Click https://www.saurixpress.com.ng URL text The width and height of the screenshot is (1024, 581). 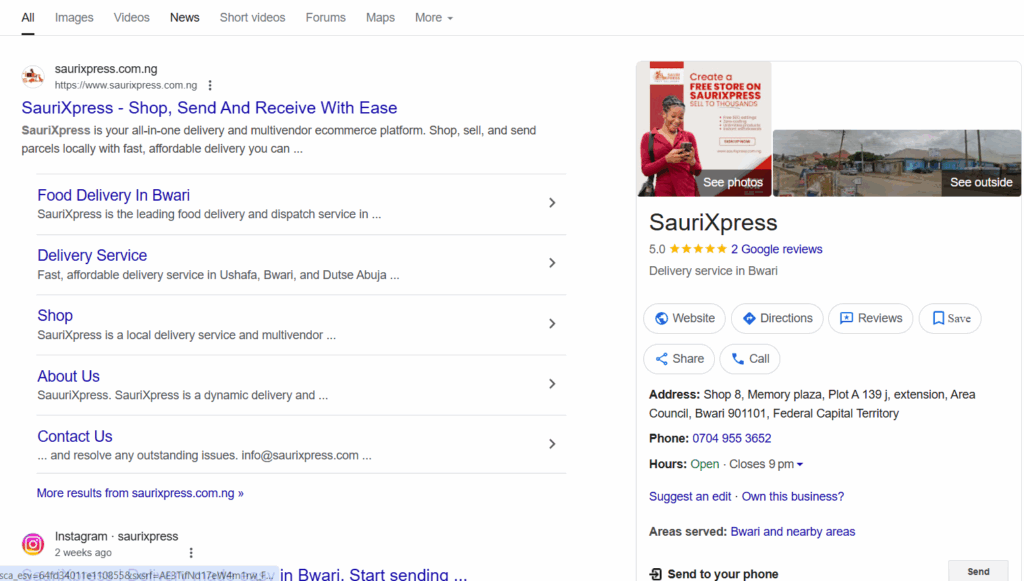pos(125,86)
